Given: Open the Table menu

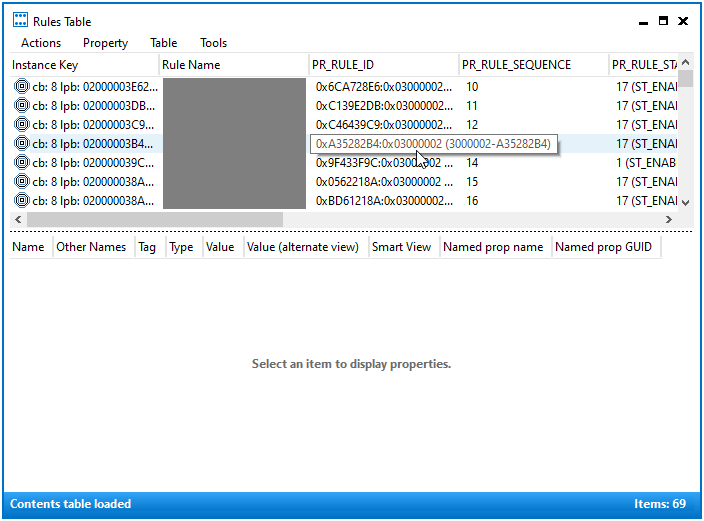Looking at the screenshot, I should pos(163,43).
